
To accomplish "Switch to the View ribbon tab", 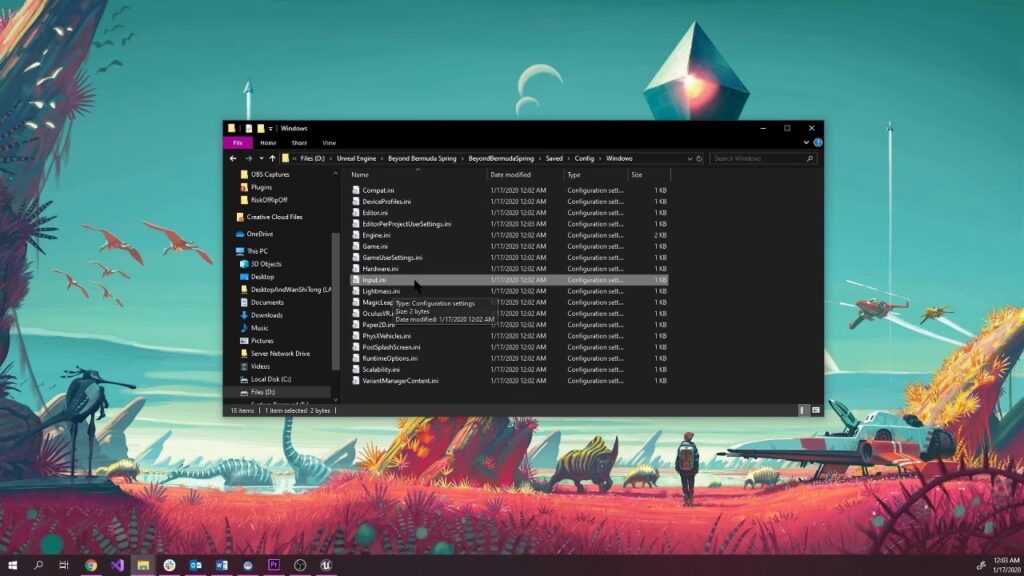I will pyautogui.click(x=328, y=143).
